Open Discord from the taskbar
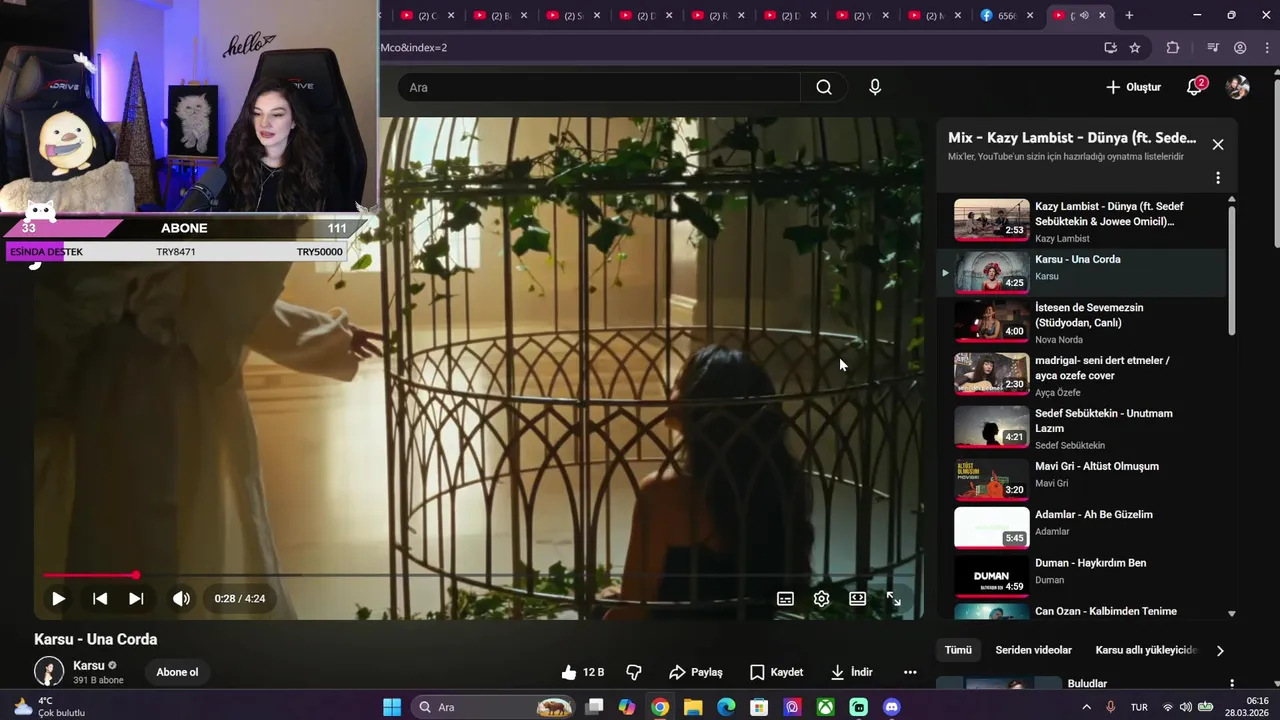The width and height of the screenshot is (1280, 720). click(892, 707)
